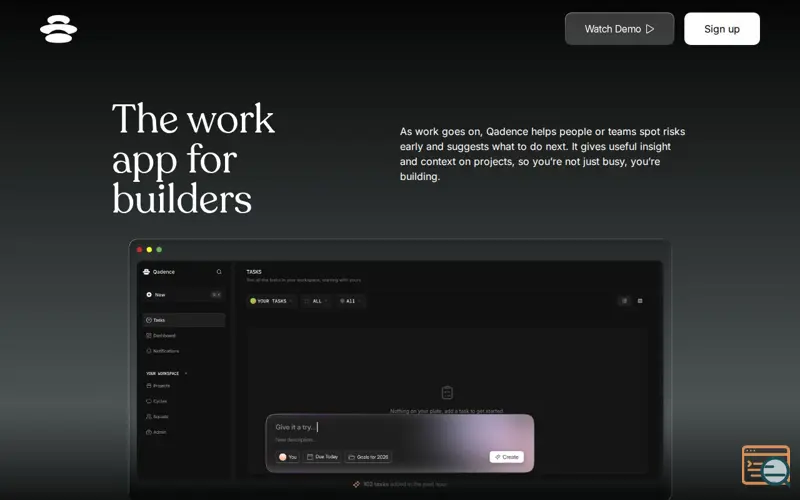
Task: Click the Watch Demo button
Action: pyautogui.click(x=619, y=29)
